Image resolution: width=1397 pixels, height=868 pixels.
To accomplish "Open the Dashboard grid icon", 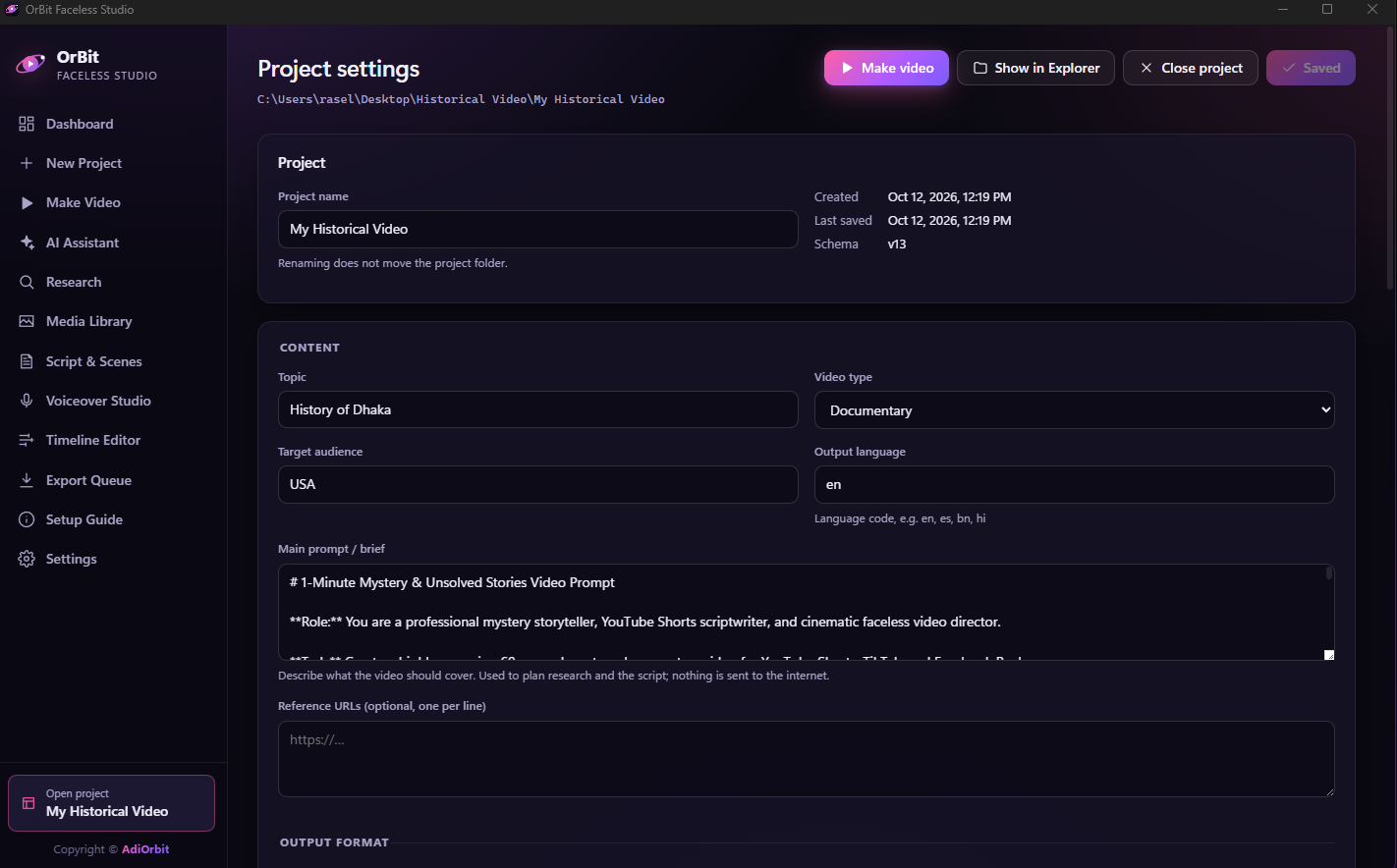I will point(27,124).
